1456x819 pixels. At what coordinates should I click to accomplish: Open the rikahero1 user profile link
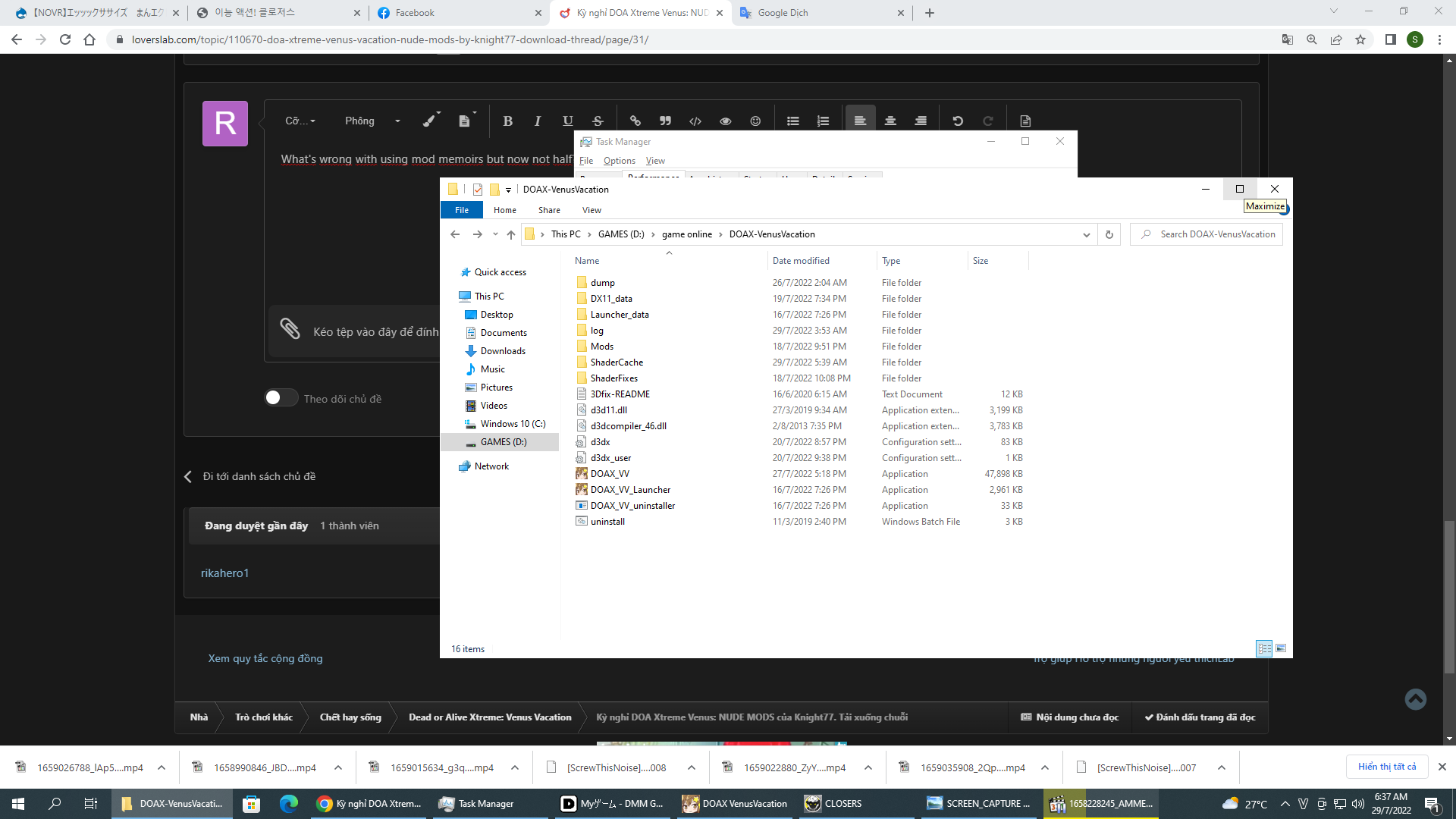[x=224, y=573]
